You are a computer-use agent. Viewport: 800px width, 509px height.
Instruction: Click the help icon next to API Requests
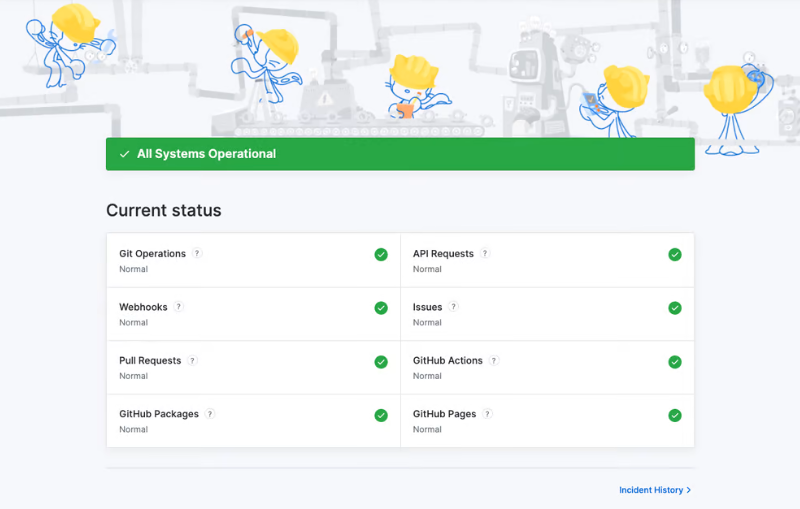(485, 253)
